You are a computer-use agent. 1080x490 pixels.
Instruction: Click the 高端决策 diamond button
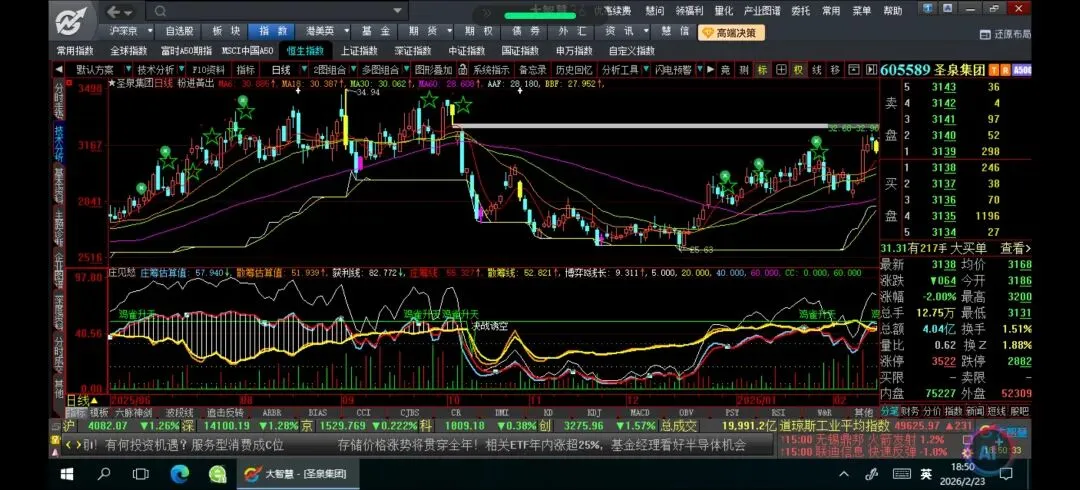[x=731, y=32]
